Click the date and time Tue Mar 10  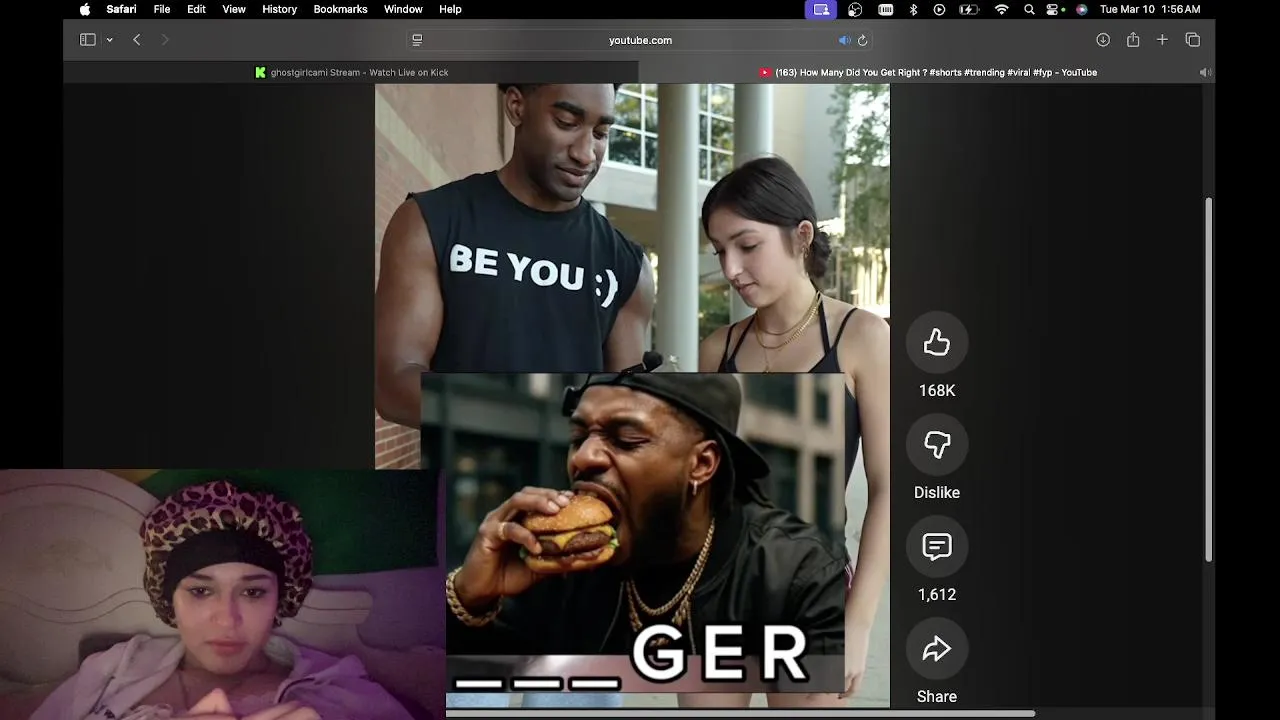(1150, 9)
